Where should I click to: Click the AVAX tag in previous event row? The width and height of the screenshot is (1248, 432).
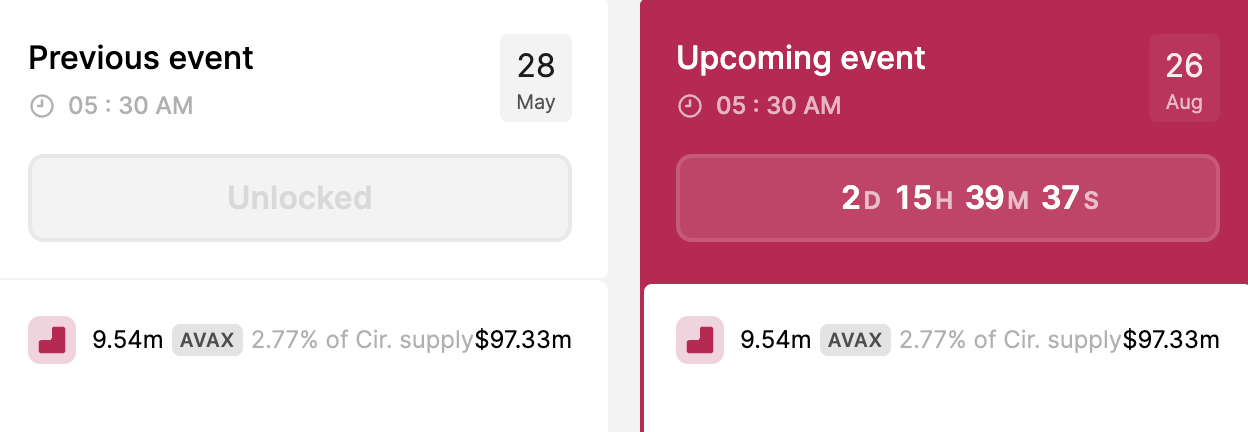click(x=207, y=340)
